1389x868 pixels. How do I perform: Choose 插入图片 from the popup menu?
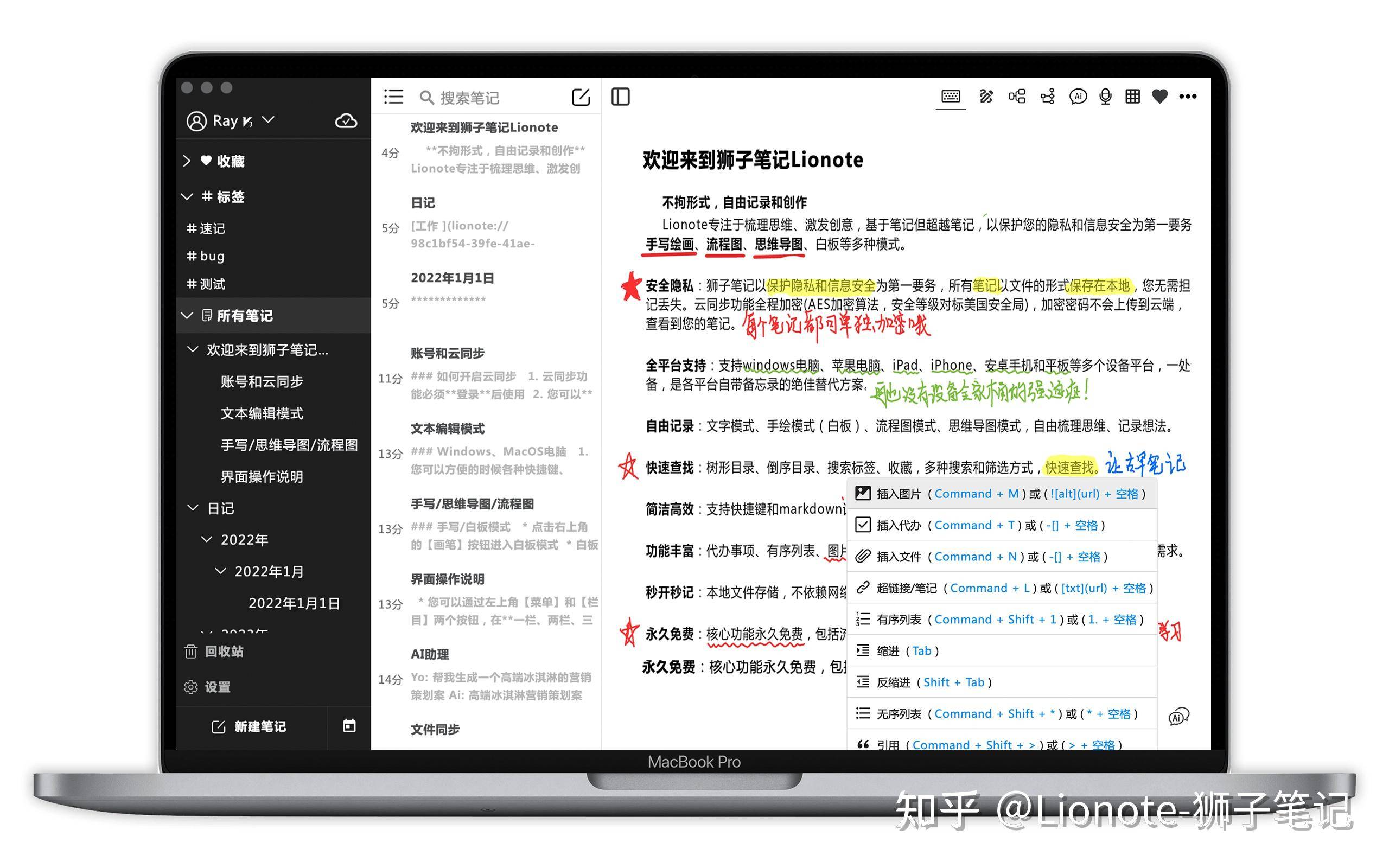pyautogui.click(x=1002, y=493)
